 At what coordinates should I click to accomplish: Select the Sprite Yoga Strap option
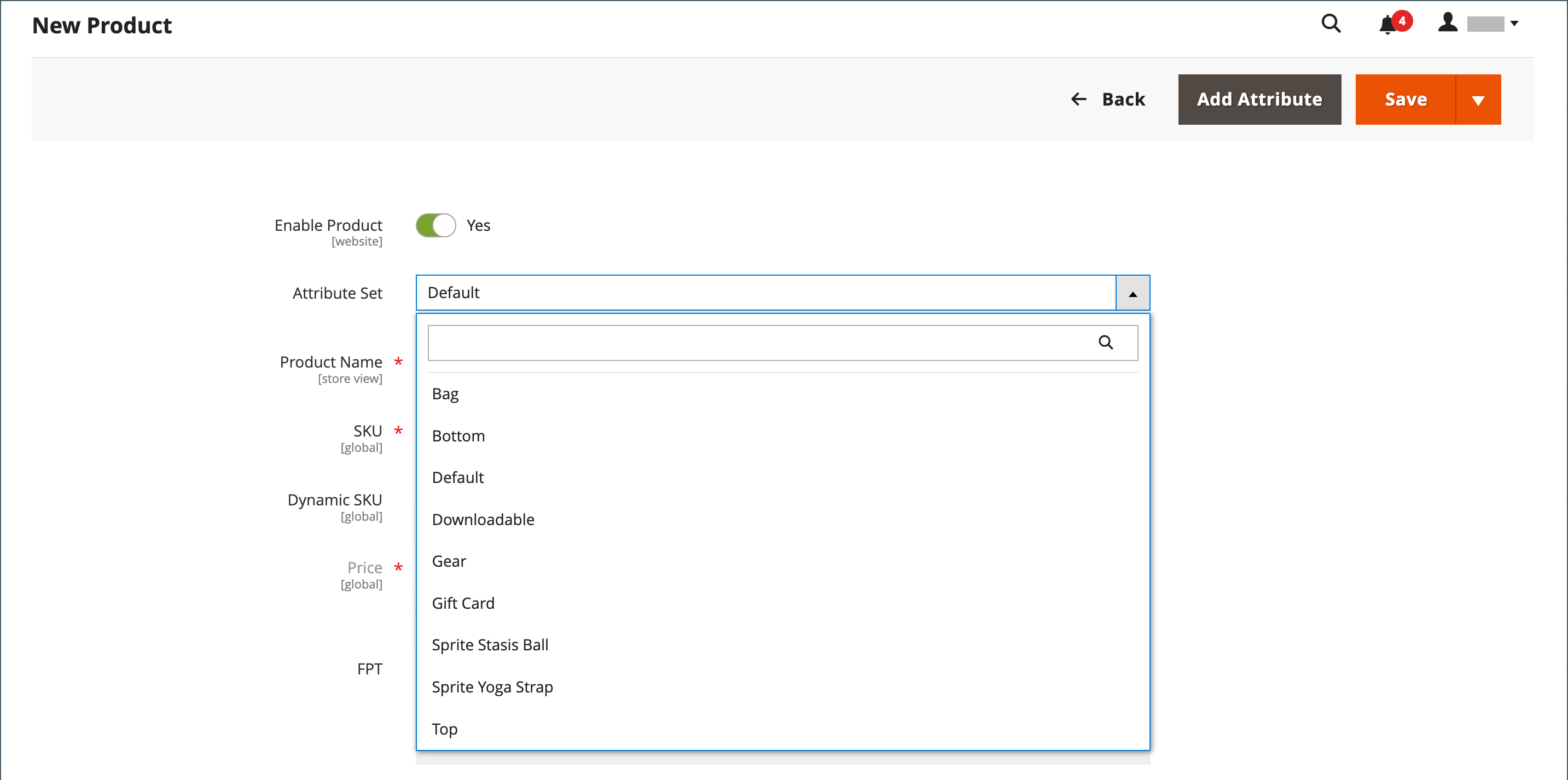pos(492,686)
